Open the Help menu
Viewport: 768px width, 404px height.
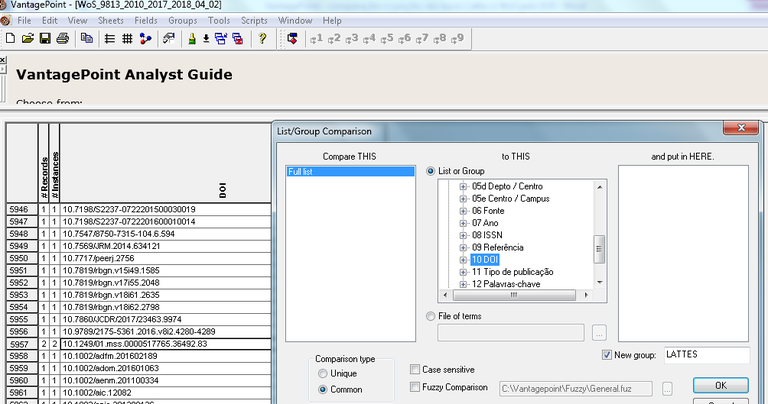pyautogui.click(x=332, y=21)
